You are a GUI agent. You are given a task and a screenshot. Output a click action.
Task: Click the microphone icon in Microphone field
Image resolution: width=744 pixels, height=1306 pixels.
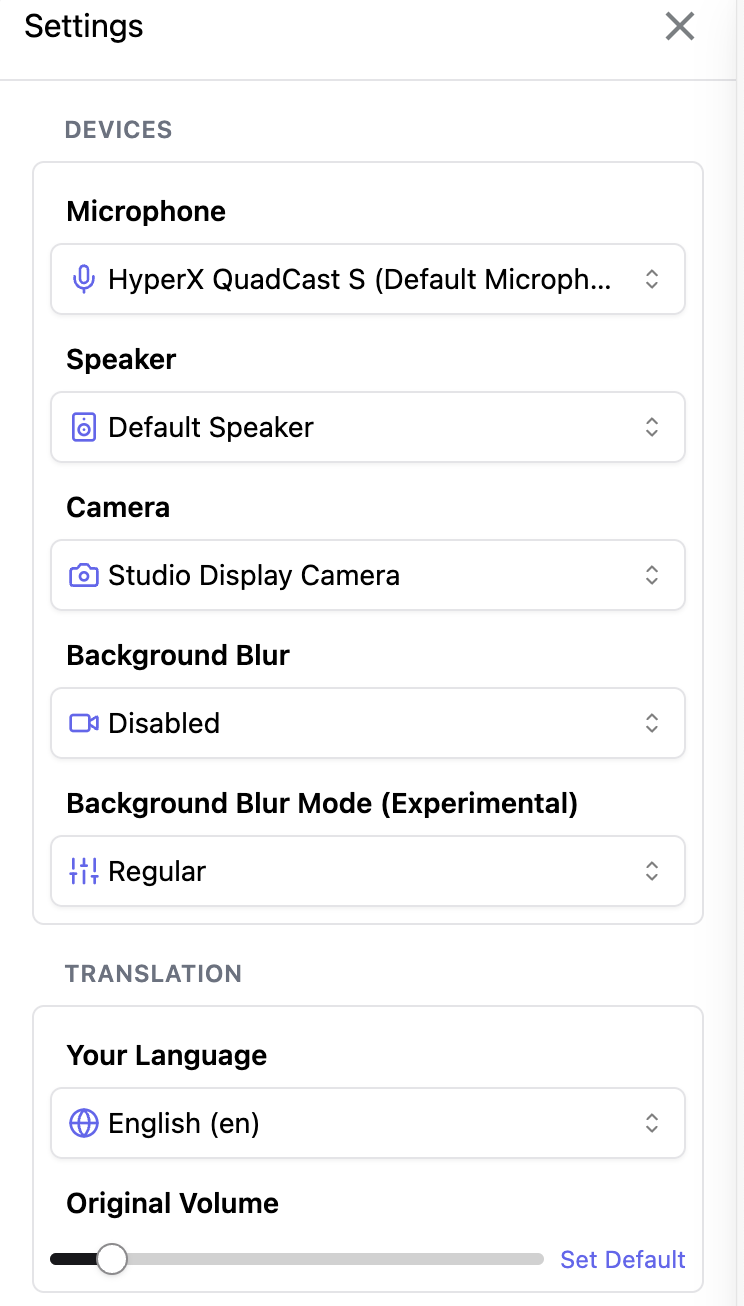pos(84,279)
